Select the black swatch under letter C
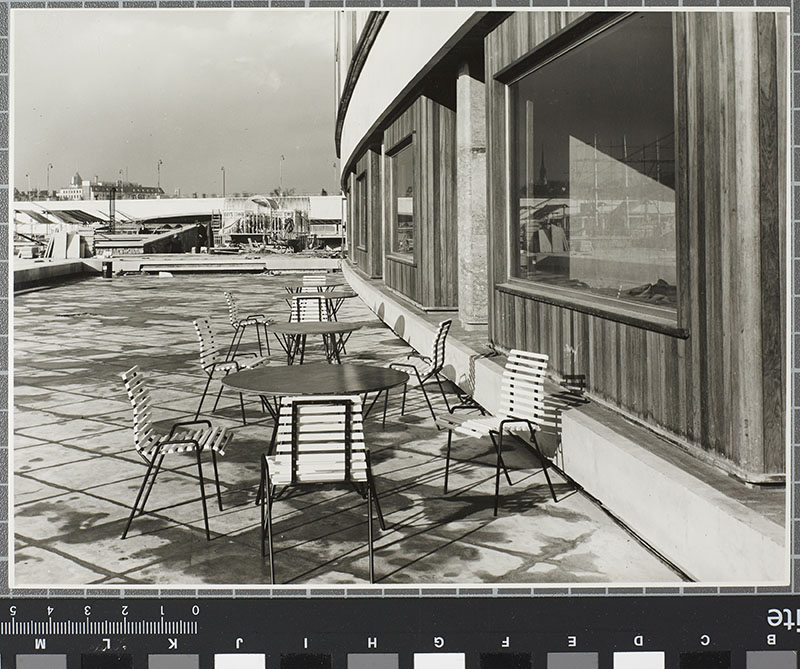The image size is (800, 669). [x=704, y=660]
